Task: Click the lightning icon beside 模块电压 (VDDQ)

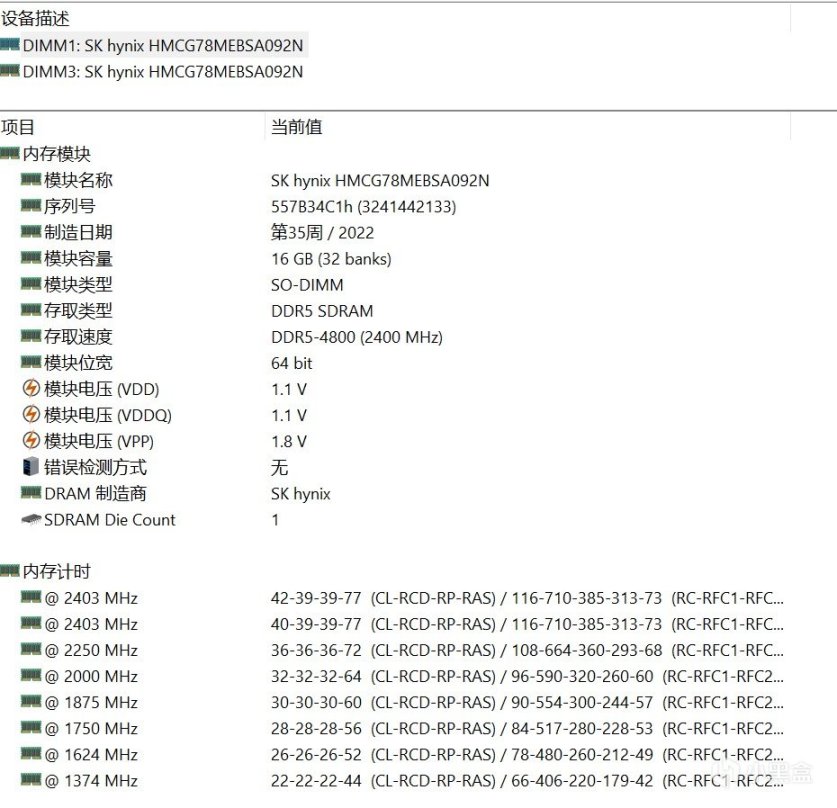Action: click(x=31, y=414)
